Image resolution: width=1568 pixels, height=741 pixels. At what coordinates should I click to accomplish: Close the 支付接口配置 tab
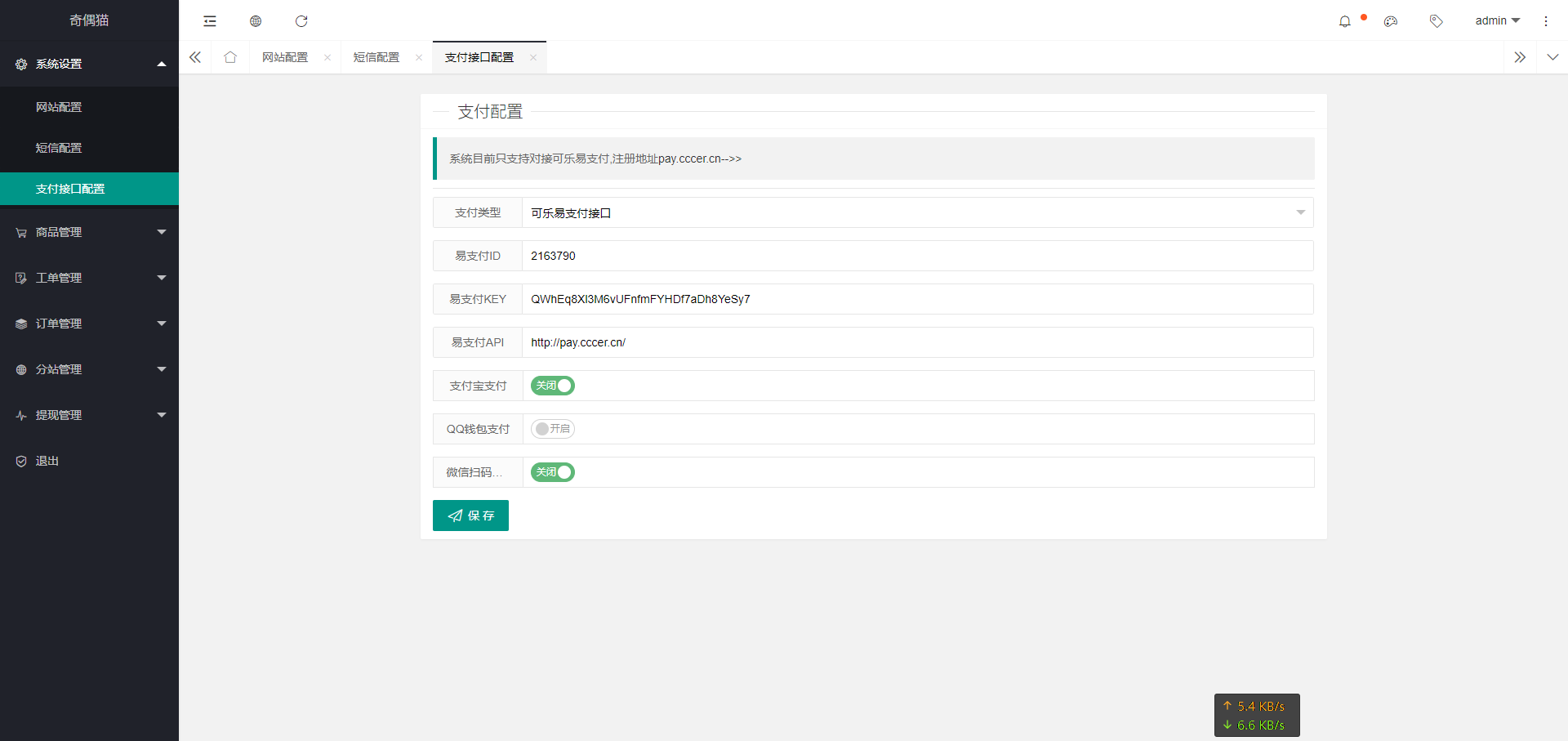click(x=533, y=57)
